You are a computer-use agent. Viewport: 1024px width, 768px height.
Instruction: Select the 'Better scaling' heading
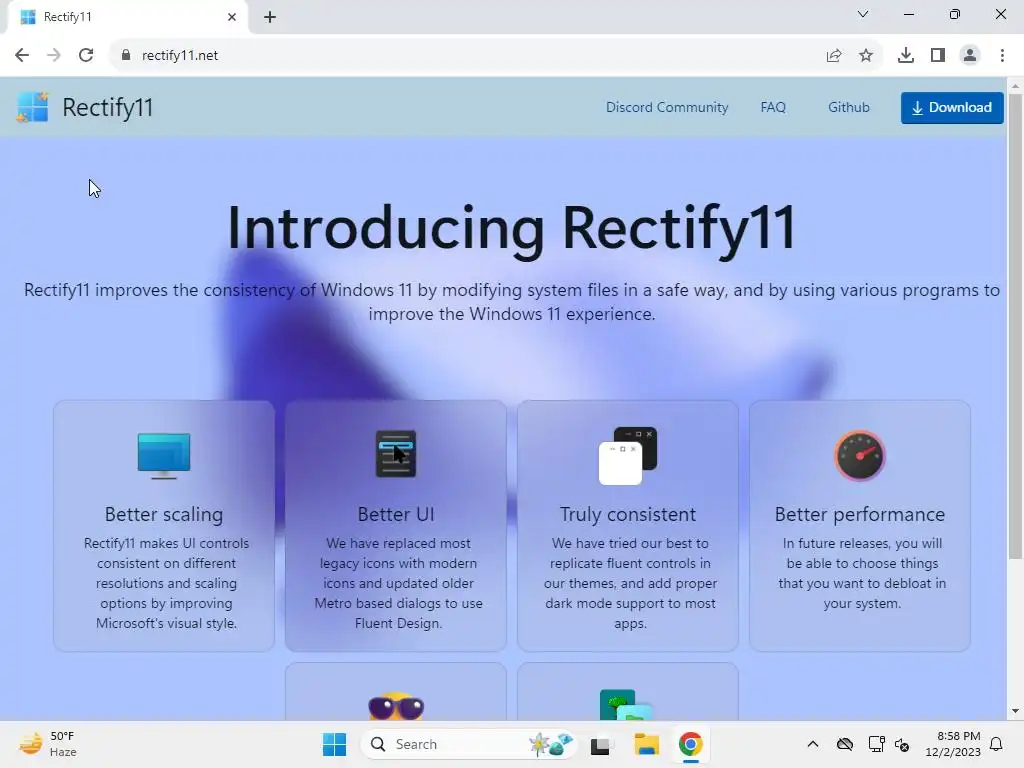[164, 515]
